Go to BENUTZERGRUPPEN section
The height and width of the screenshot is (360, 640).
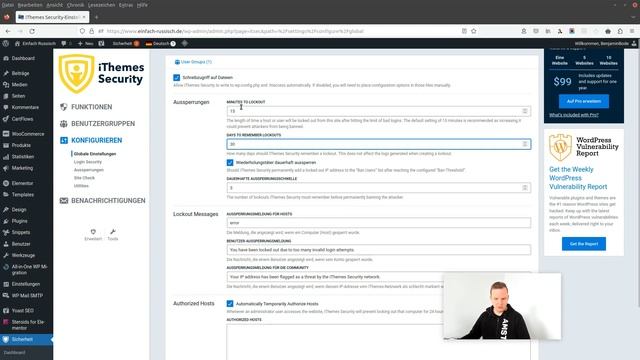103,124
